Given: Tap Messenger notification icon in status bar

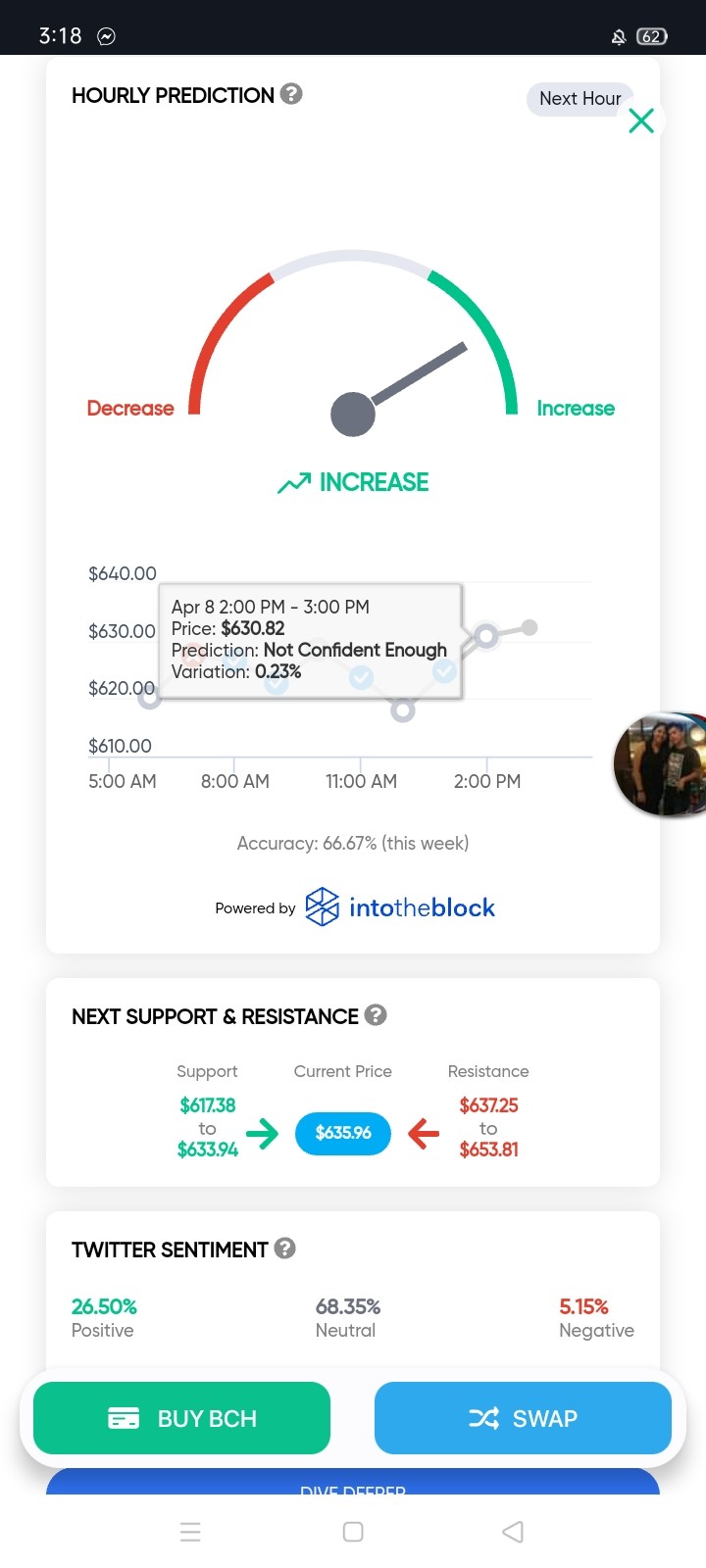Looking at the screenshot, I should tap(107, 36).
